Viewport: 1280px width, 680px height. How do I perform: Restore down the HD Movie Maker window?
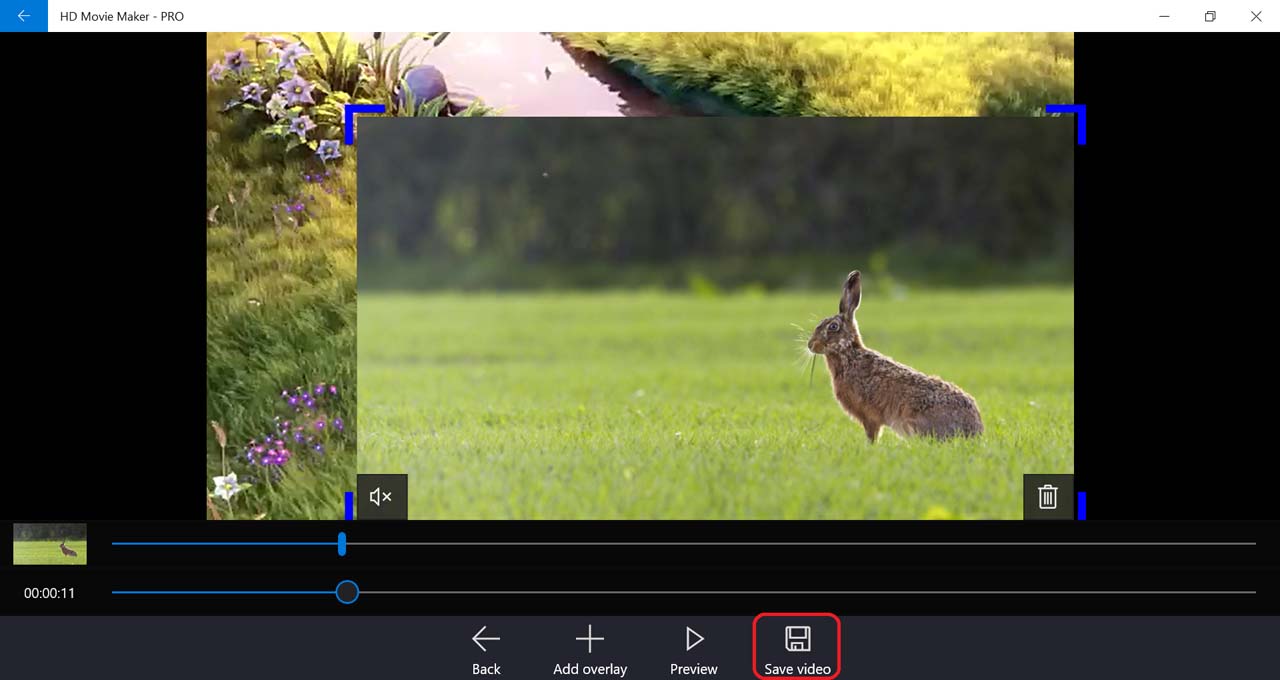pyautogui.click(x=1210, y=16)
